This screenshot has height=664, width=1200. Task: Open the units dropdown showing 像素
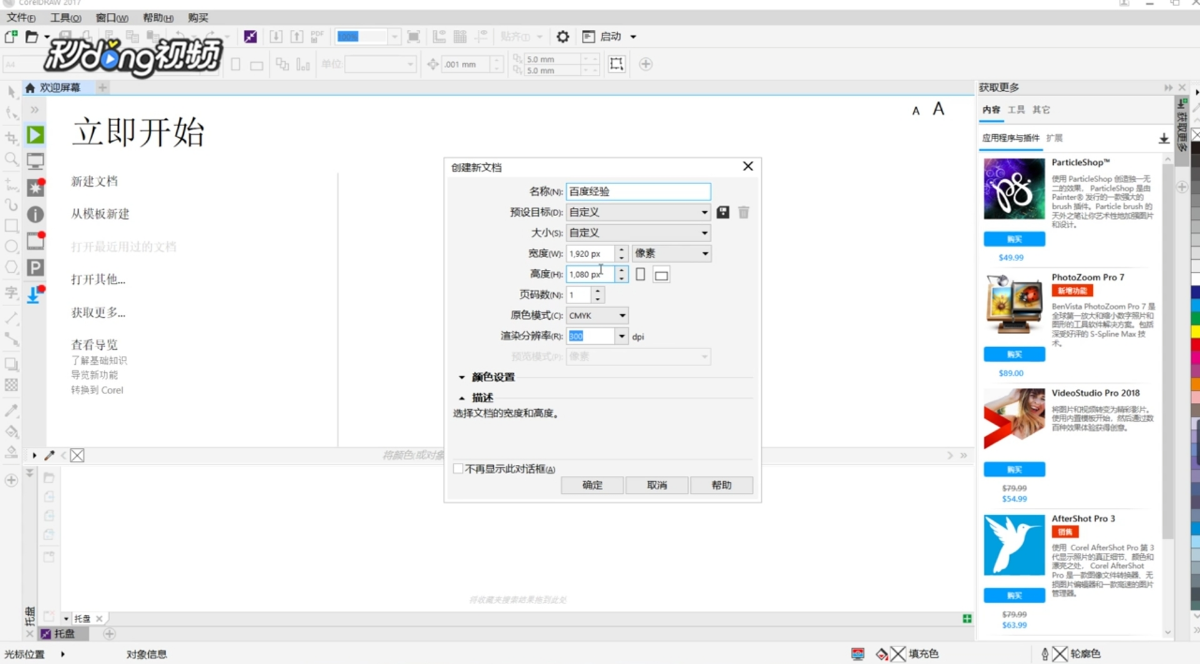(x=671, y=254)
